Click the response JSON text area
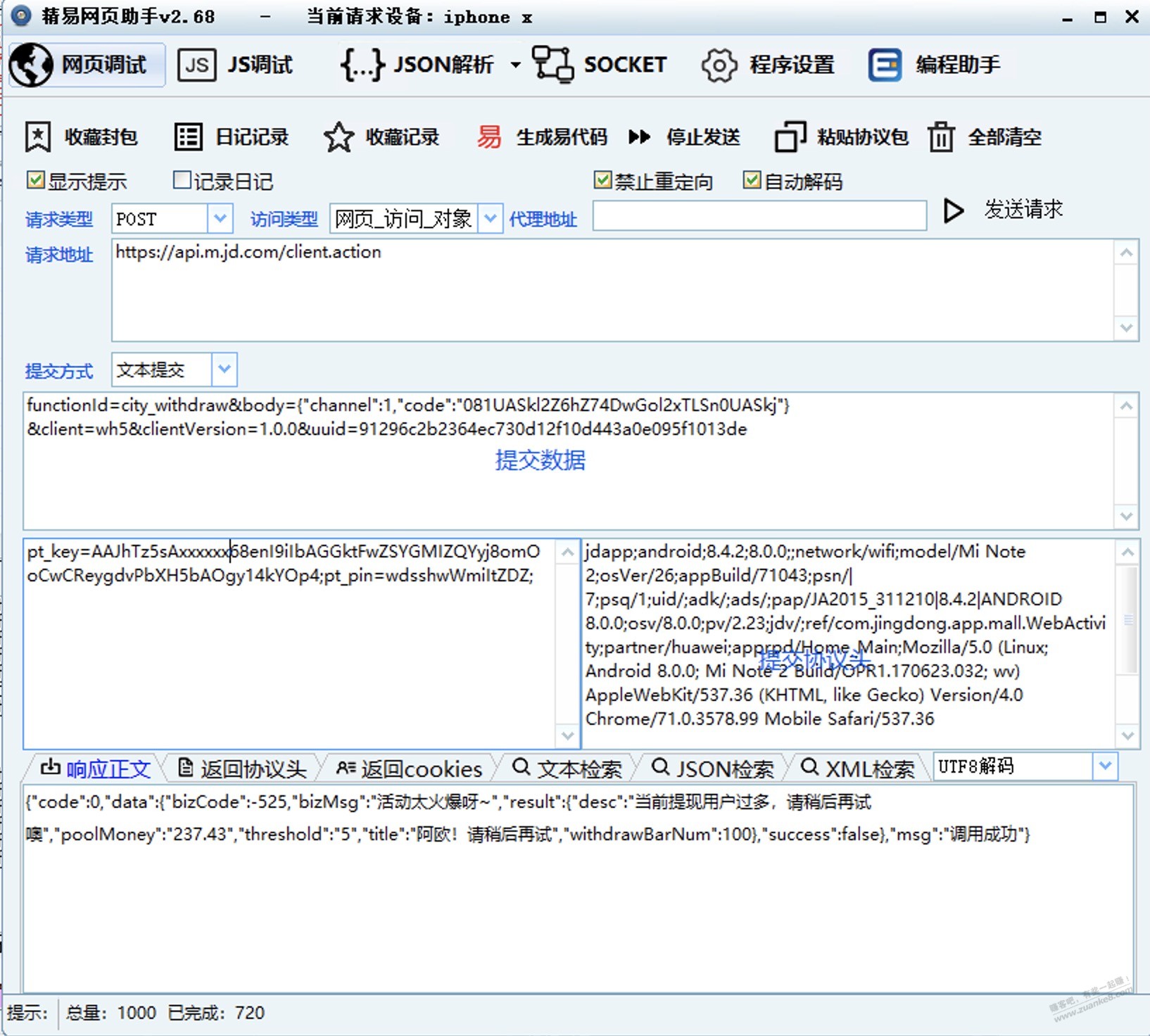The width and height of the screenshot is (1150, 1036). tap(577, 888)
